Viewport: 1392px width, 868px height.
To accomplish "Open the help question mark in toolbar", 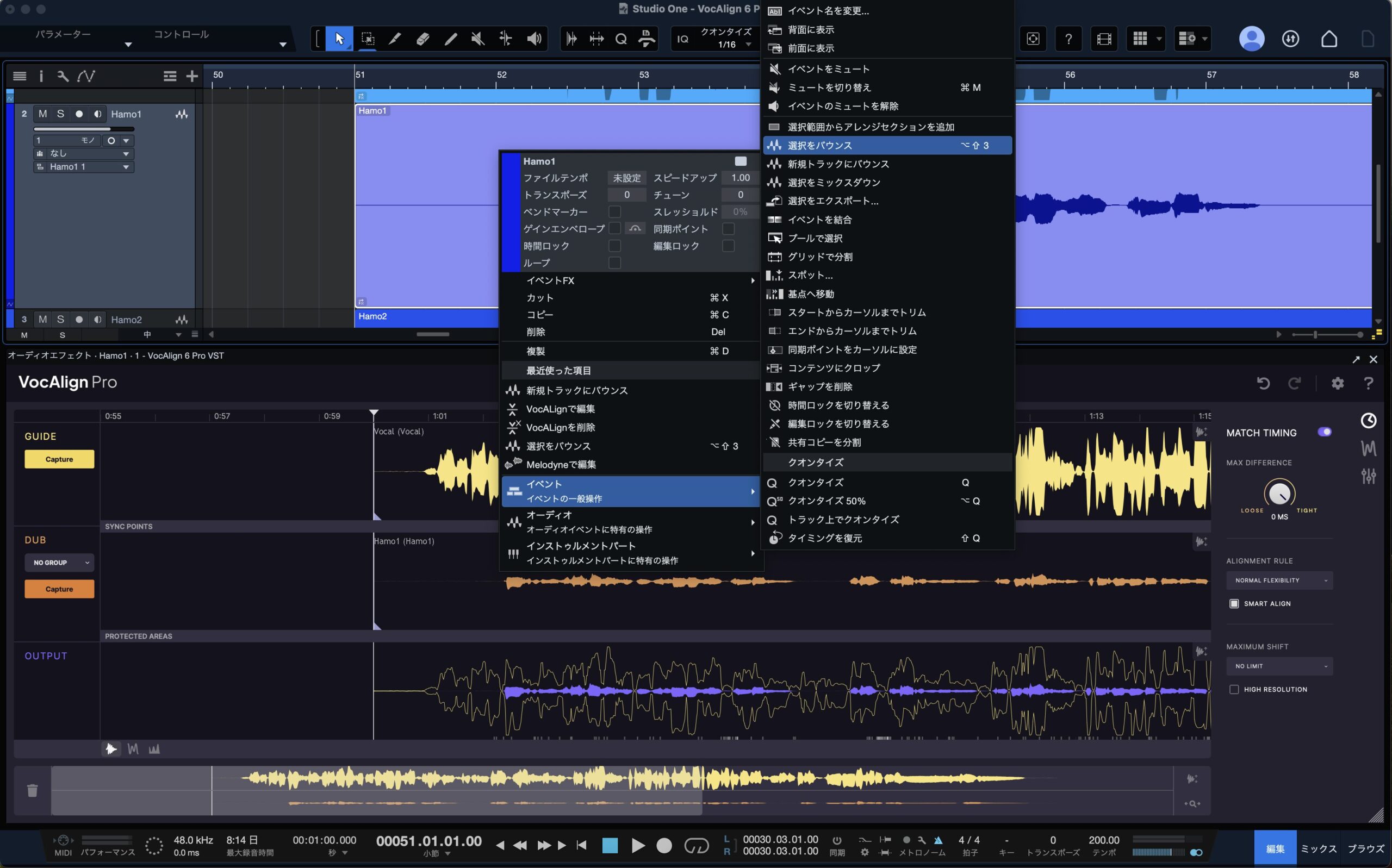I will (1068, 39).
